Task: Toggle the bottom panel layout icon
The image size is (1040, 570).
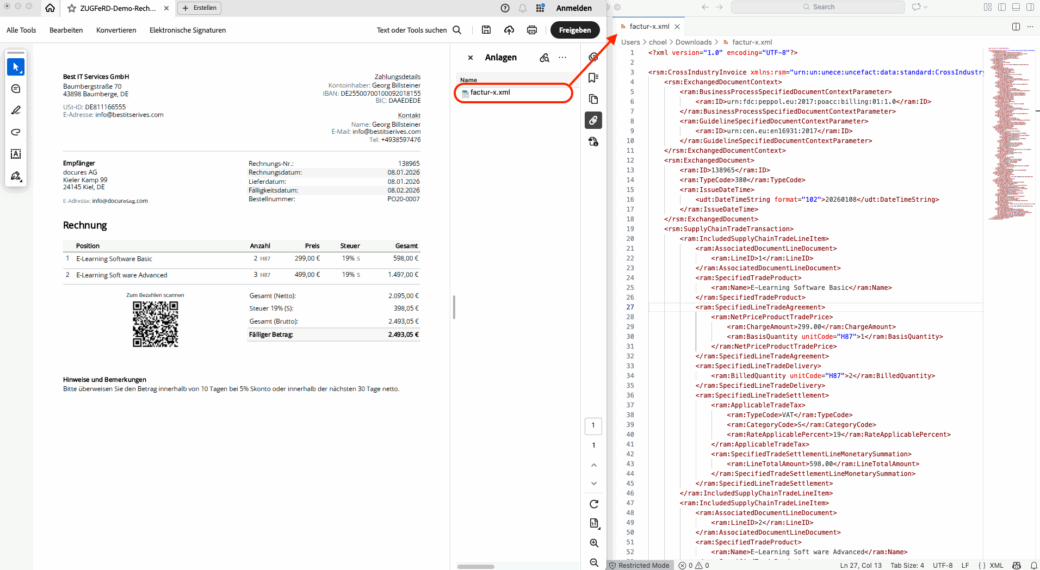Action: point(1015,7)
